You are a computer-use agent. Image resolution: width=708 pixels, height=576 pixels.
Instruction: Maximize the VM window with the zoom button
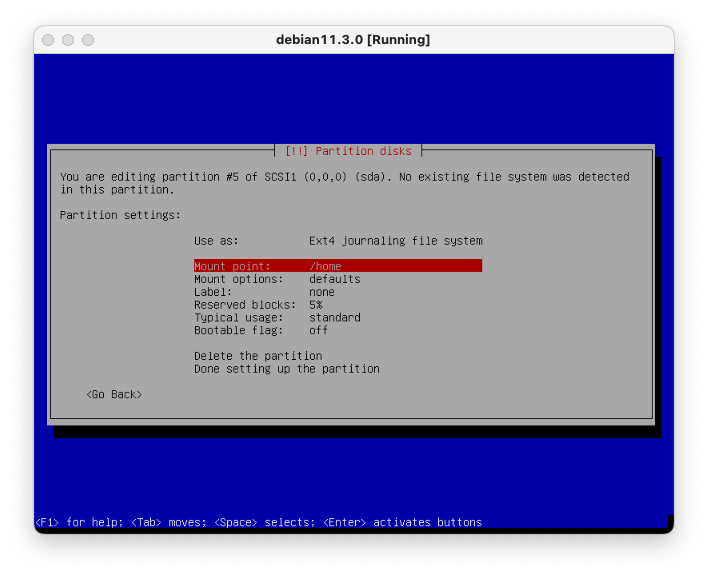[x=88, y=40]
